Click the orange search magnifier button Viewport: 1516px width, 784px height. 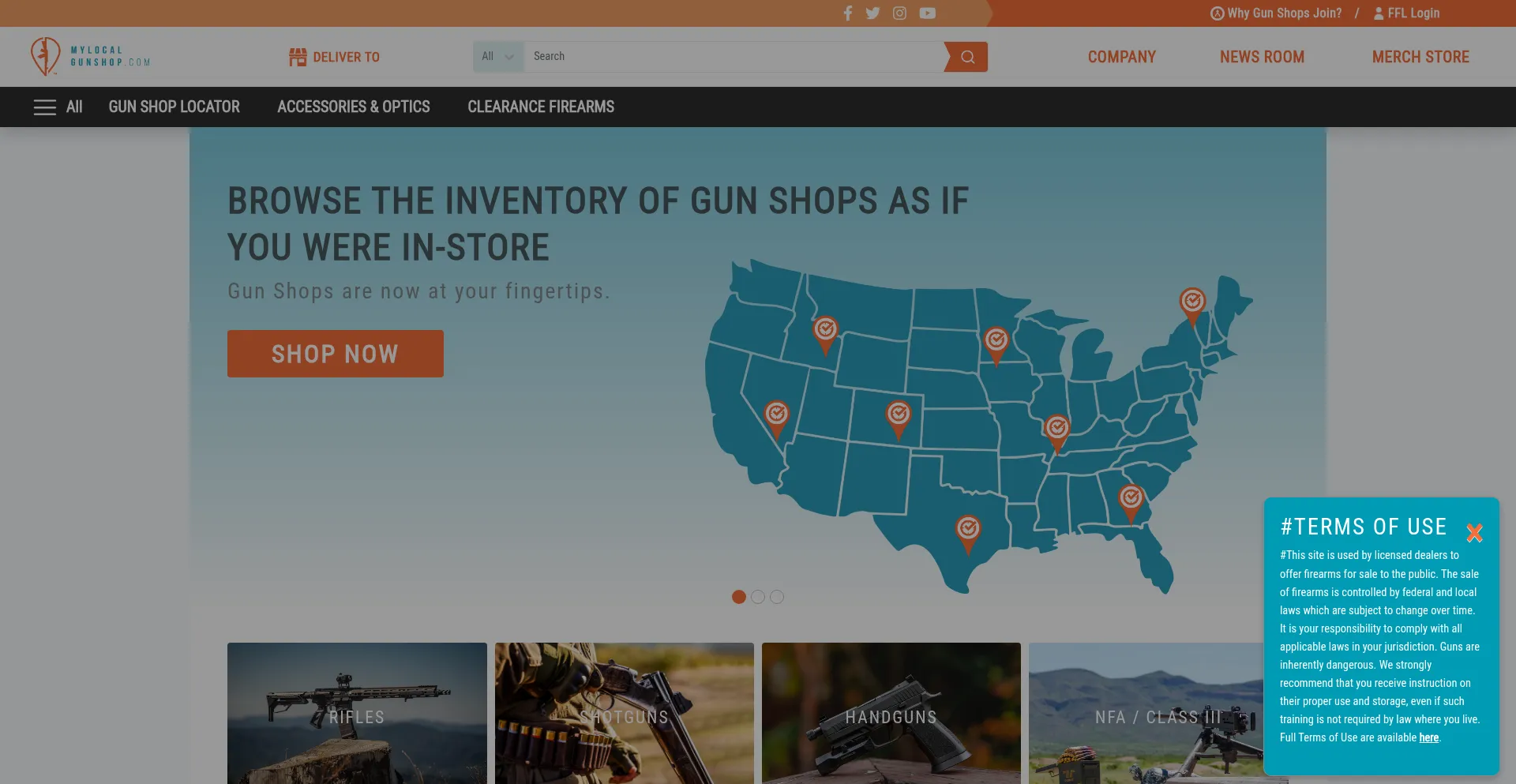pos(967,57)
